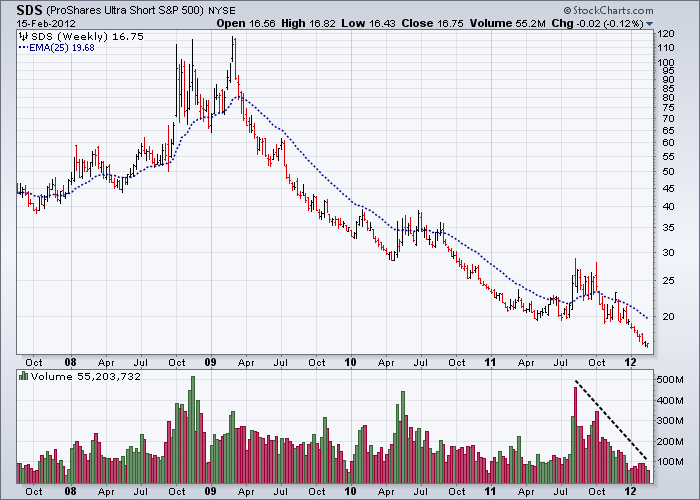Click the 11 year marker below volume panel
The height and width of the screenshot is (500, 700).
[490, 491]
